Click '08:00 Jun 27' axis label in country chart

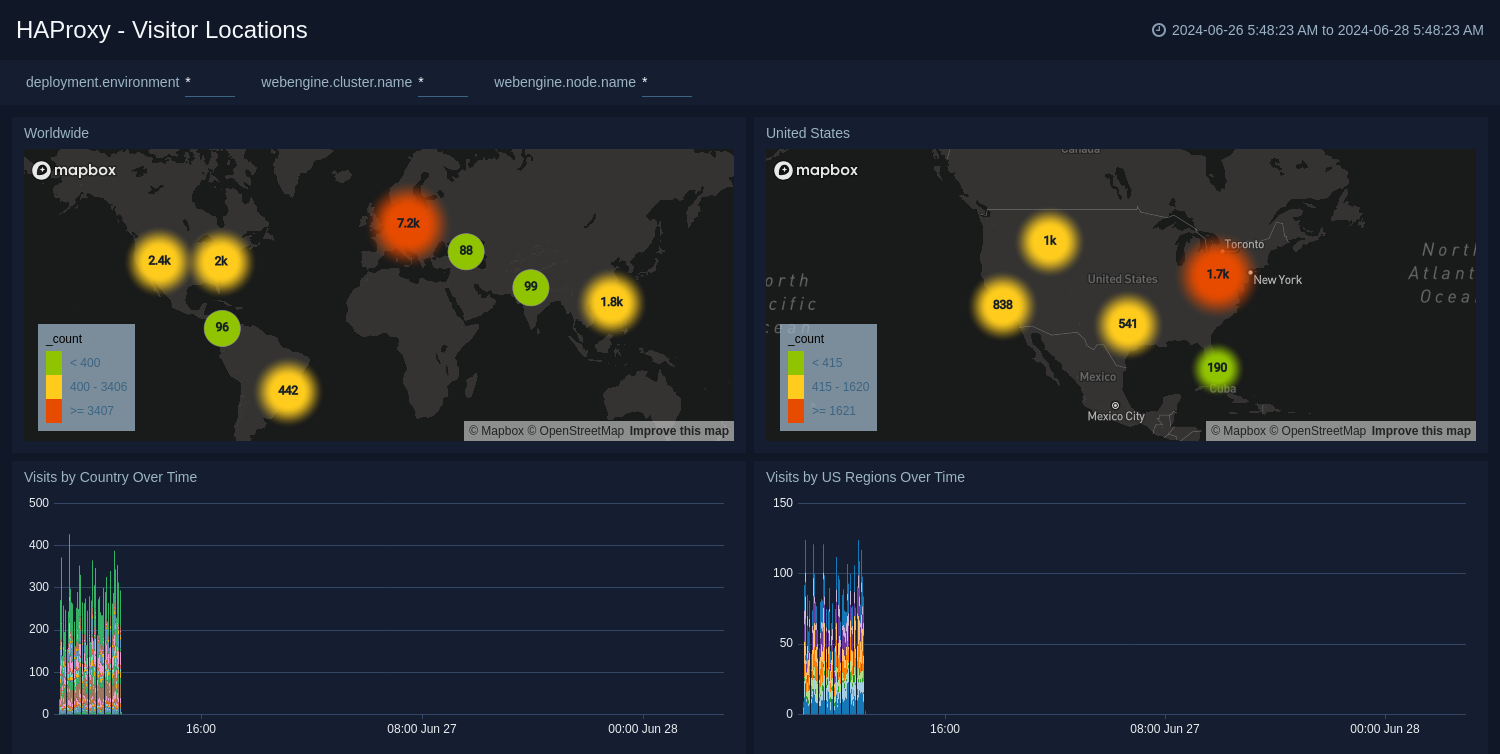click(422, 729)
